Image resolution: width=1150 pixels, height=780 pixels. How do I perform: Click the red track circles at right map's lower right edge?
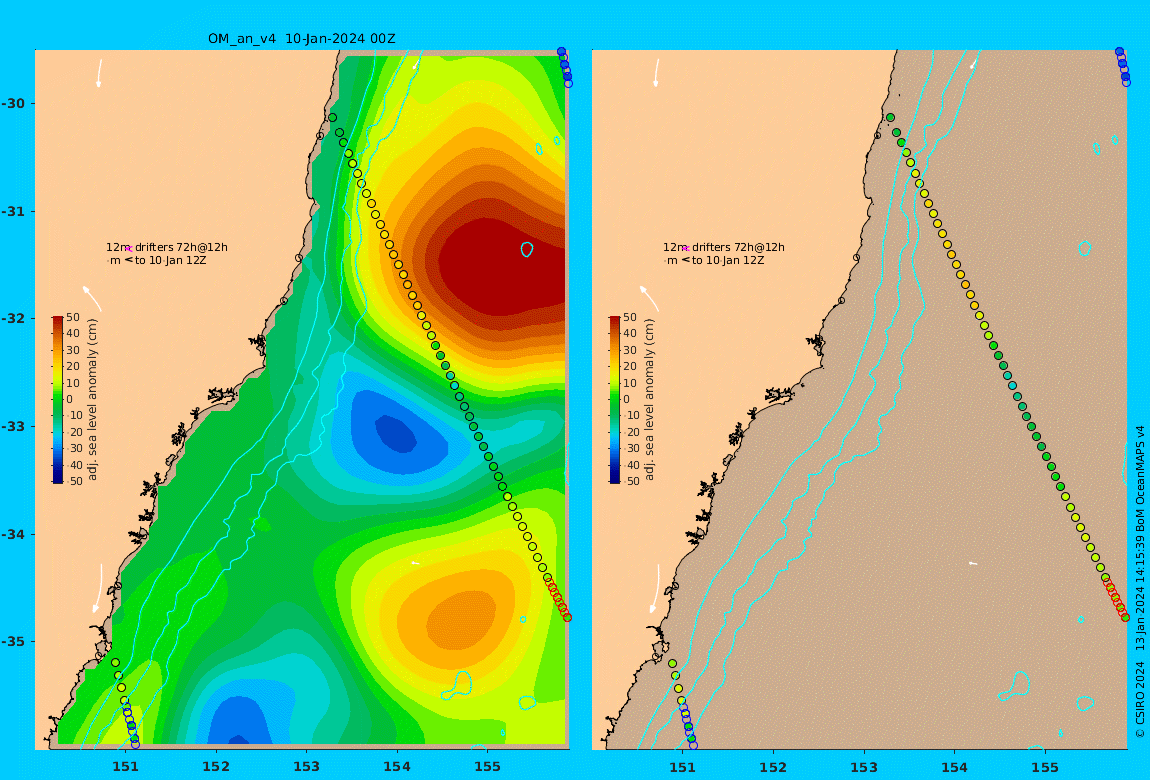tap(1115, 598)
